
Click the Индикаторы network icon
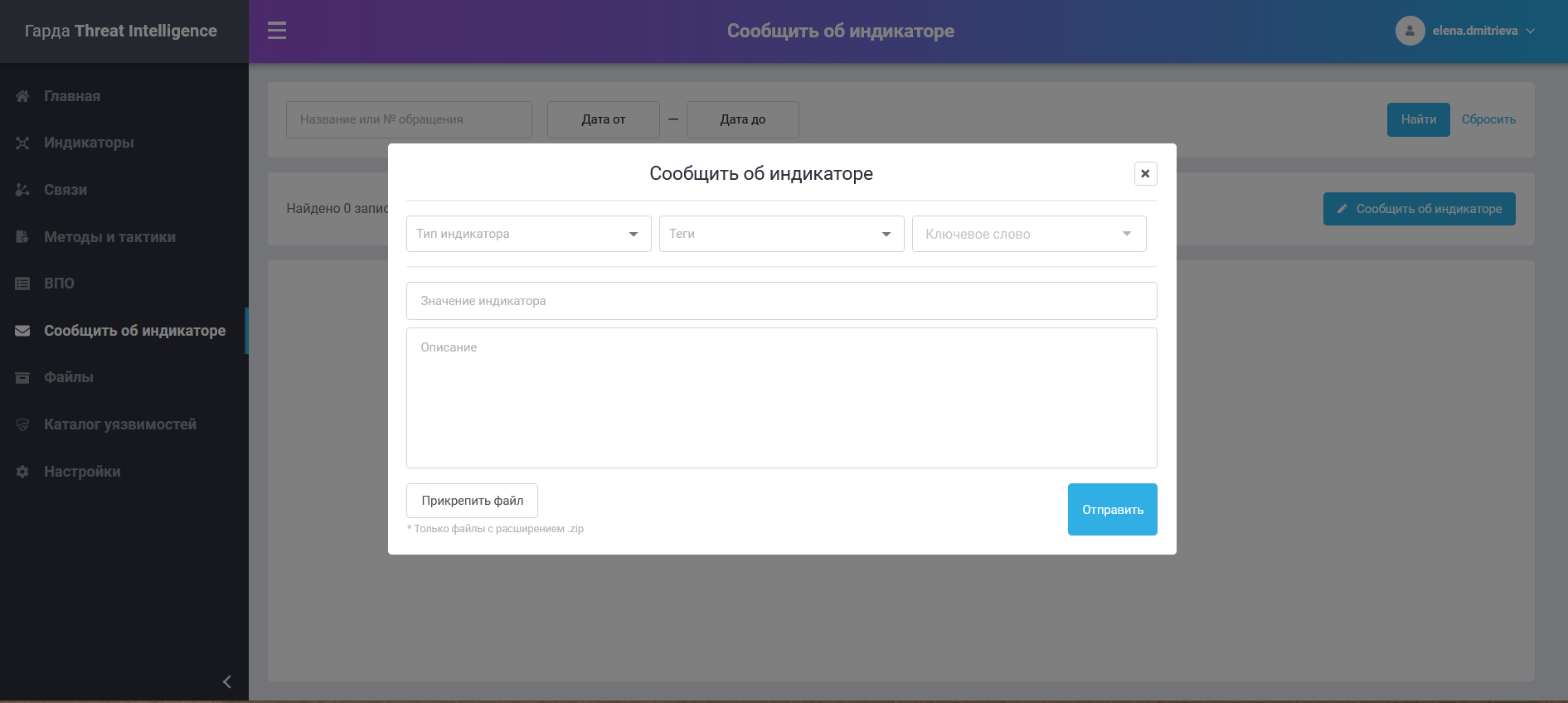click(22, 143)
